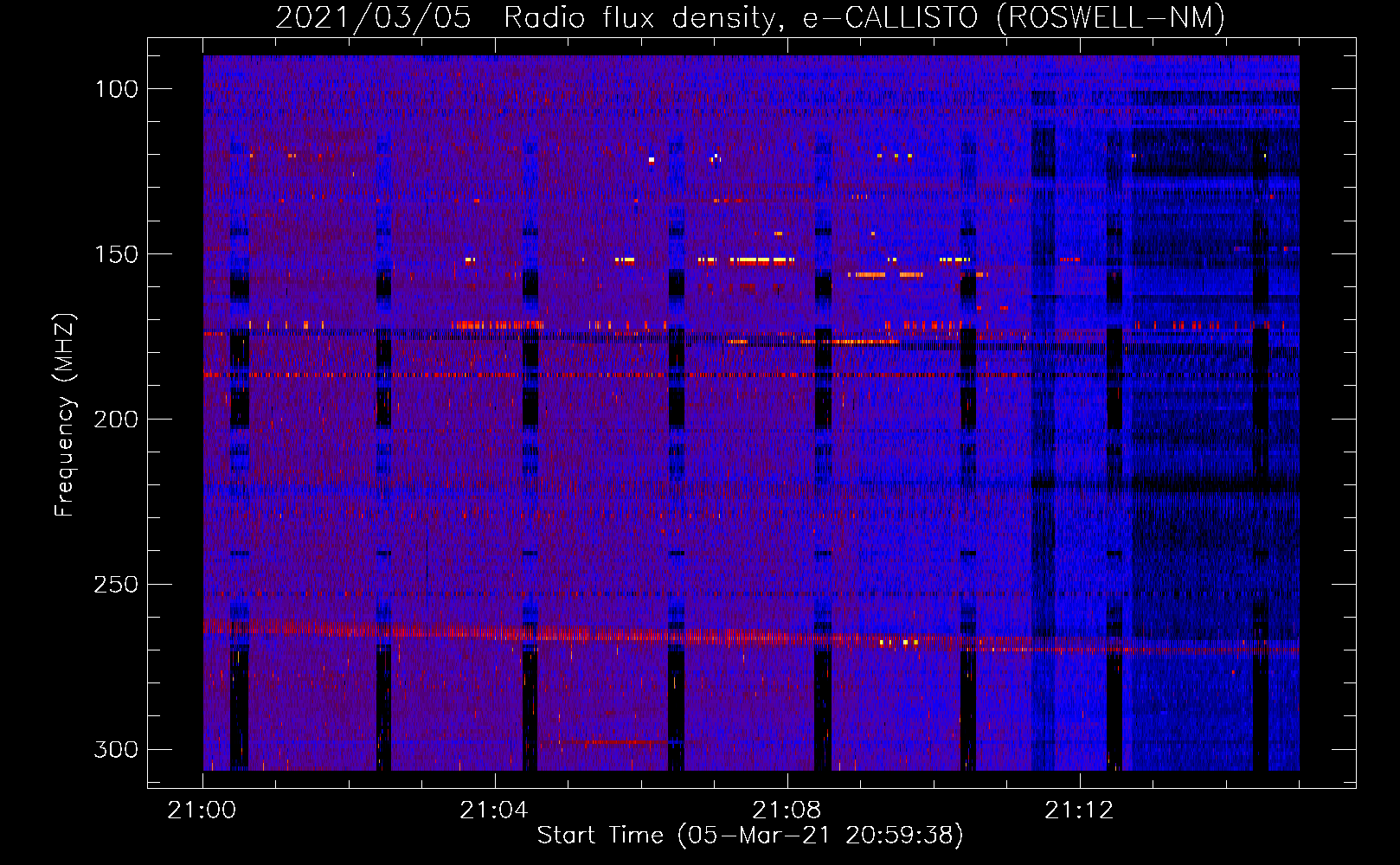Image resolution: width=1400 pixels, height=865 pixels.
Task: Click the 'Frequency (MHZ)' axis label
Action: pyautogui.click(x=65, y=414)
